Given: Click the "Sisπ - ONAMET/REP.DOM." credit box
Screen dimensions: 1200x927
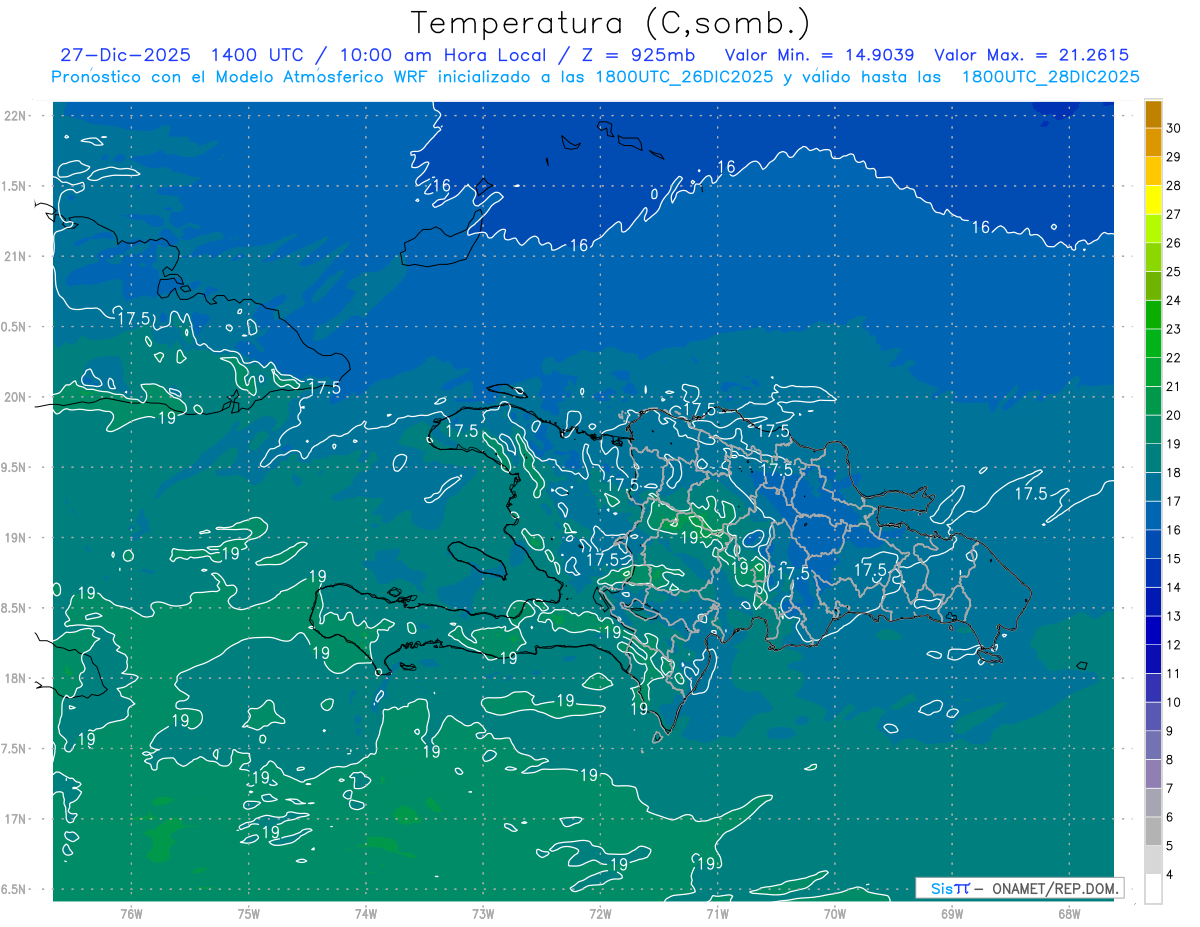Looking at the screenshot, I should (x=1019, y=888).
